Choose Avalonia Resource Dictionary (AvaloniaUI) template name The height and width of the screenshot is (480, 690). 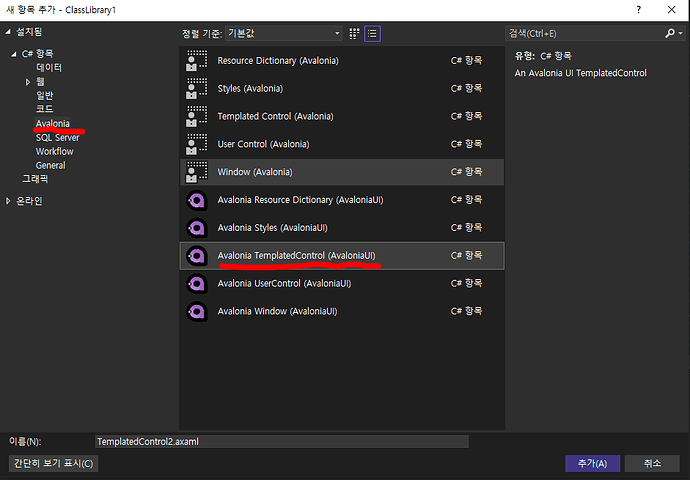(301, 200)
